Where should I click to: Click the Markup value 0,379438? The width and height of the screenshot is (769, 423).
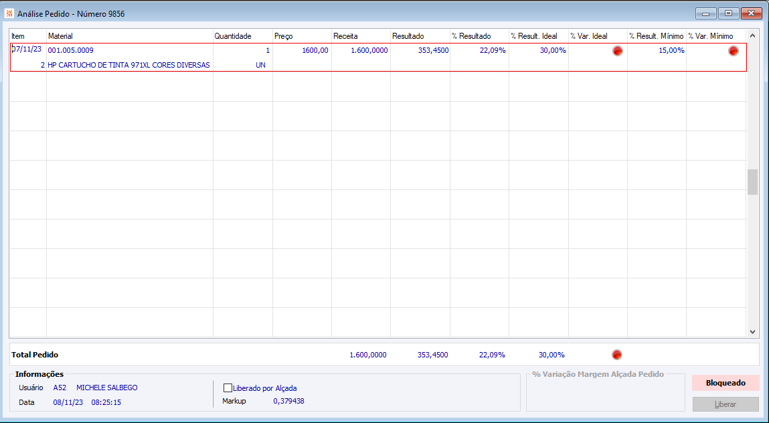[x=288, y=401]
